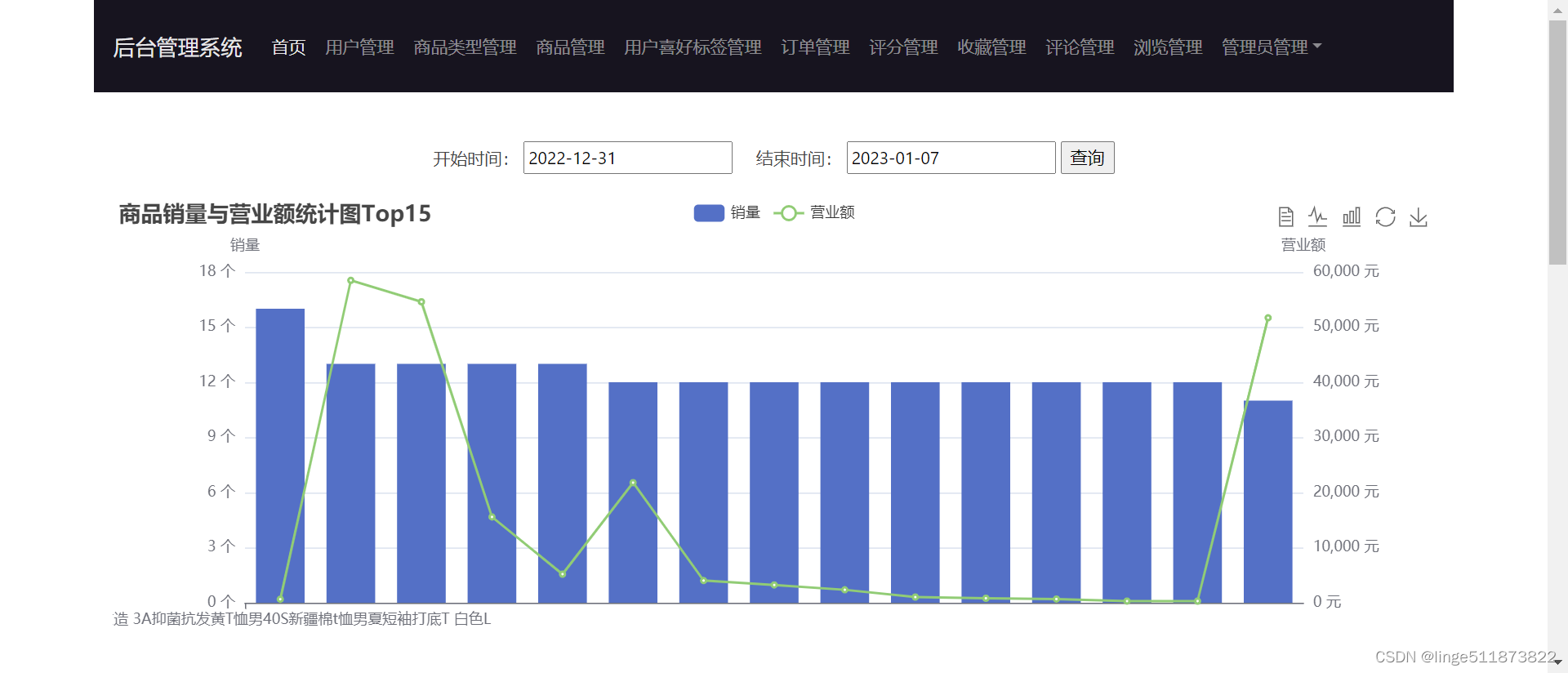Viewport: 1568px width, 673px height.
Task: Click the highest 营业额 line point
Action: [350, 280]
